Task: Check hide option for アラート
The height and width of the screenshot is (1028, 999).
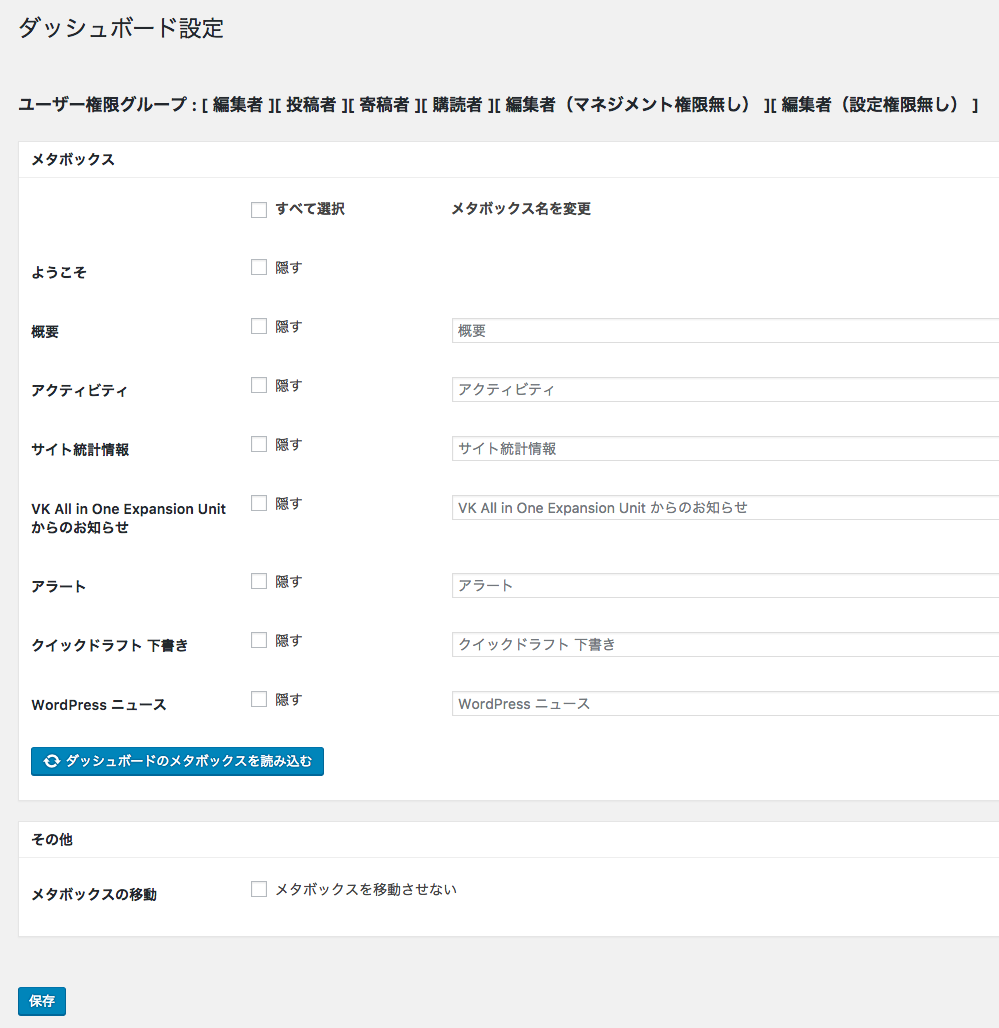Action: 259,582
